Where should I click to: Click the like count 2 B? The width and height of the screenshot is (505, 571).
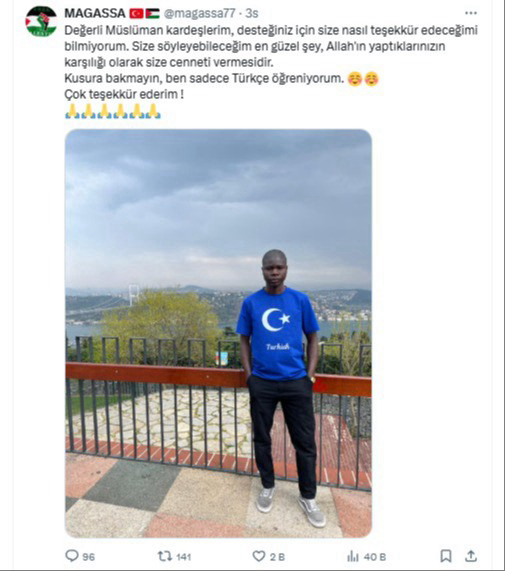[x=277, y=557]
